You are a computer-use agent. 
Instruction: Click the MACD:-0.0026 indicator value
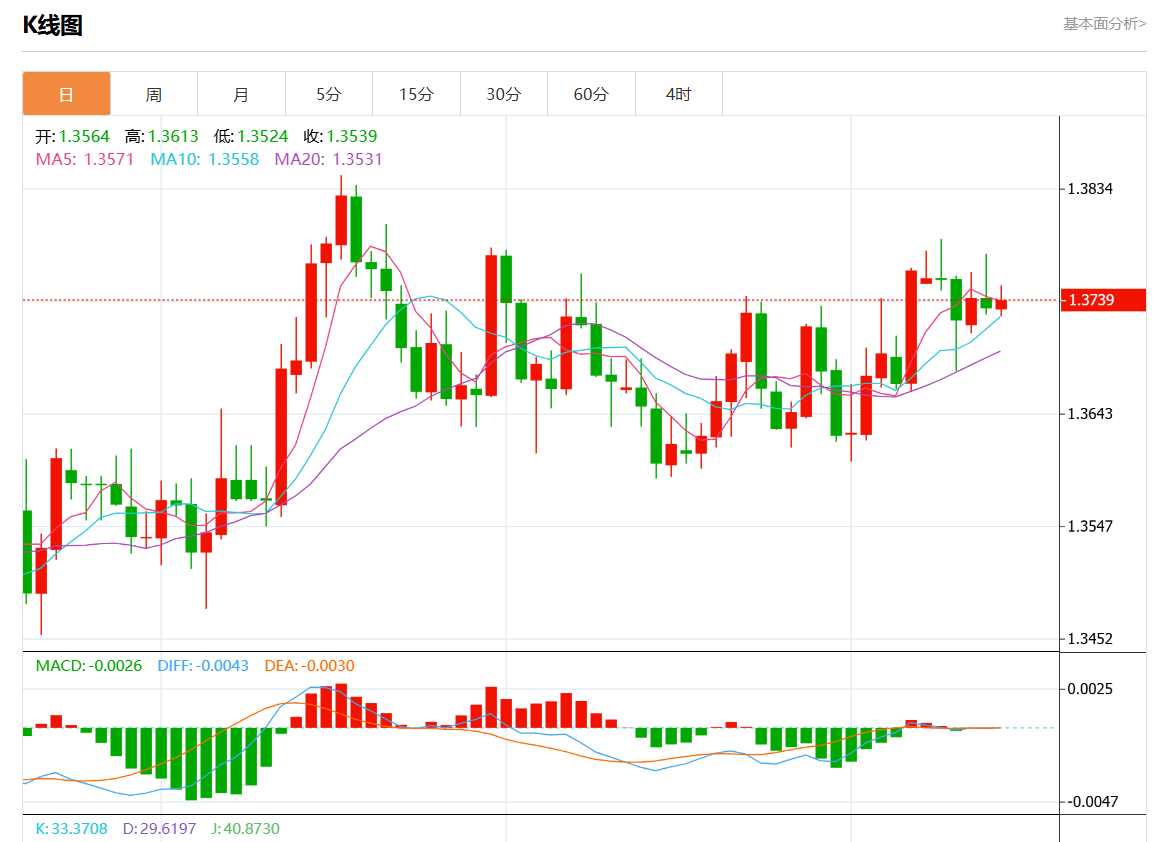pyautogui.click(x=89, y=665)
